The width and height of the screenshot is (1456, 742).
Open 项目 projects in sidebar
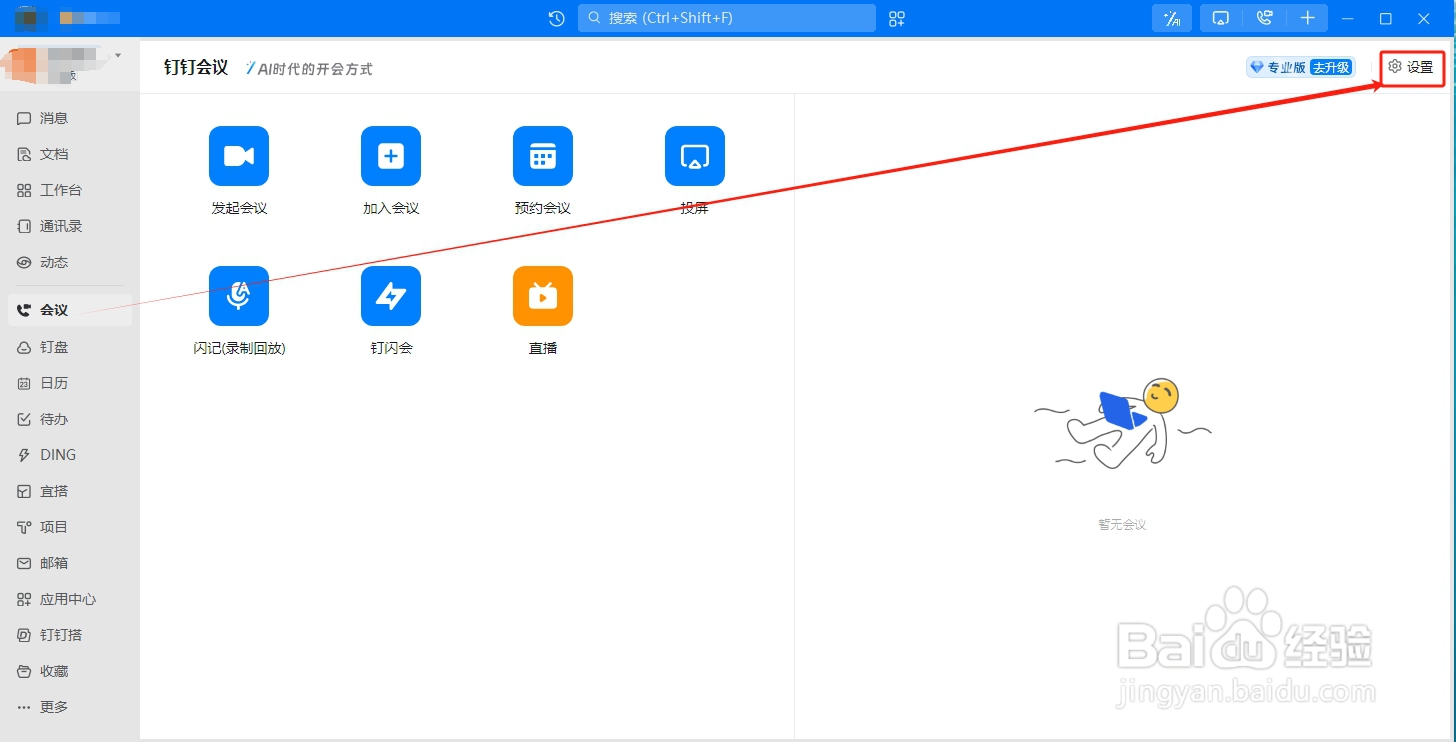coord(70,527)
